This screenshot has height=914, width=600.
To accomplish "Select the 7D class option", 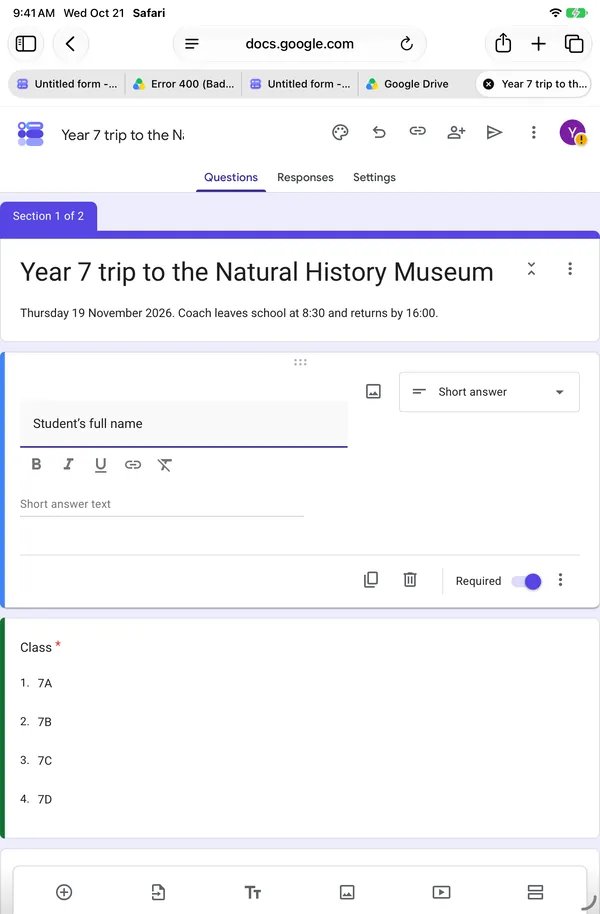I will 45,799.
